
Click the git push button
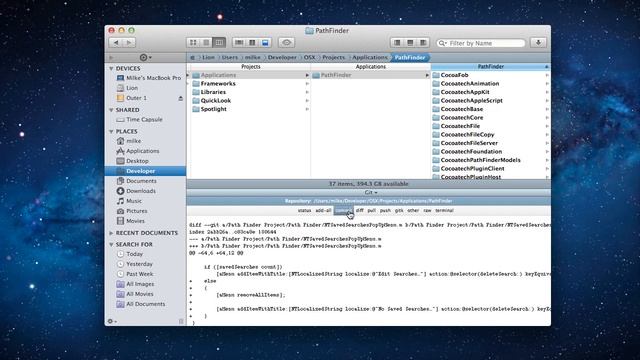coord(385,211)
